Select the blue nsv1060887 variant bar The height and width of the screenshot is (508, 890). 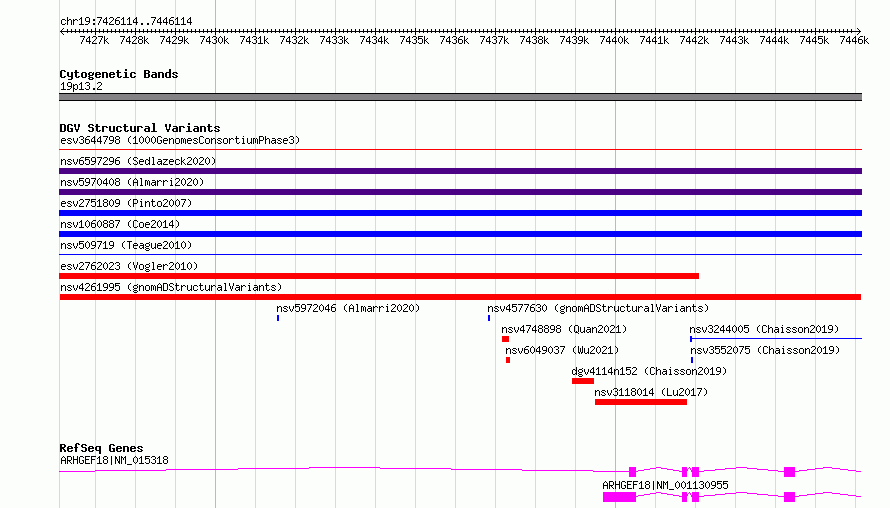(460, 234)
